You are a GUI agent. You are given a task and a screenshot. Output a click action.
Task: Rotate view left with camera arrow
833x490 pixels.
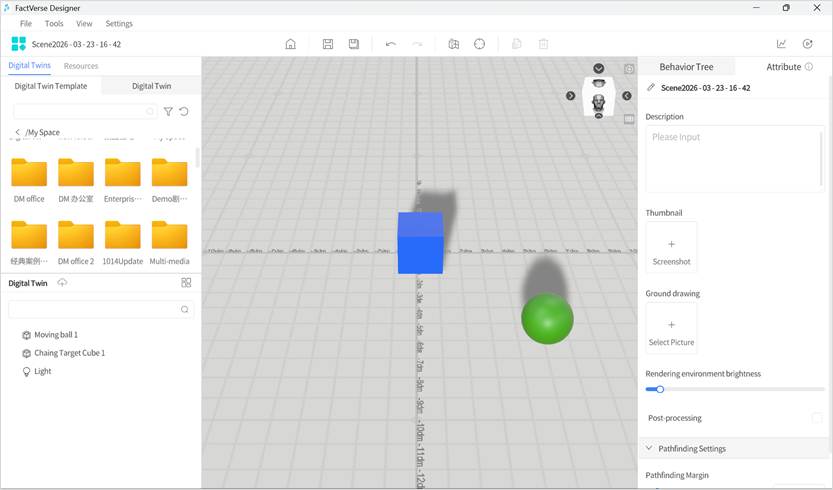pyautogui.click(x=571, y=96)
